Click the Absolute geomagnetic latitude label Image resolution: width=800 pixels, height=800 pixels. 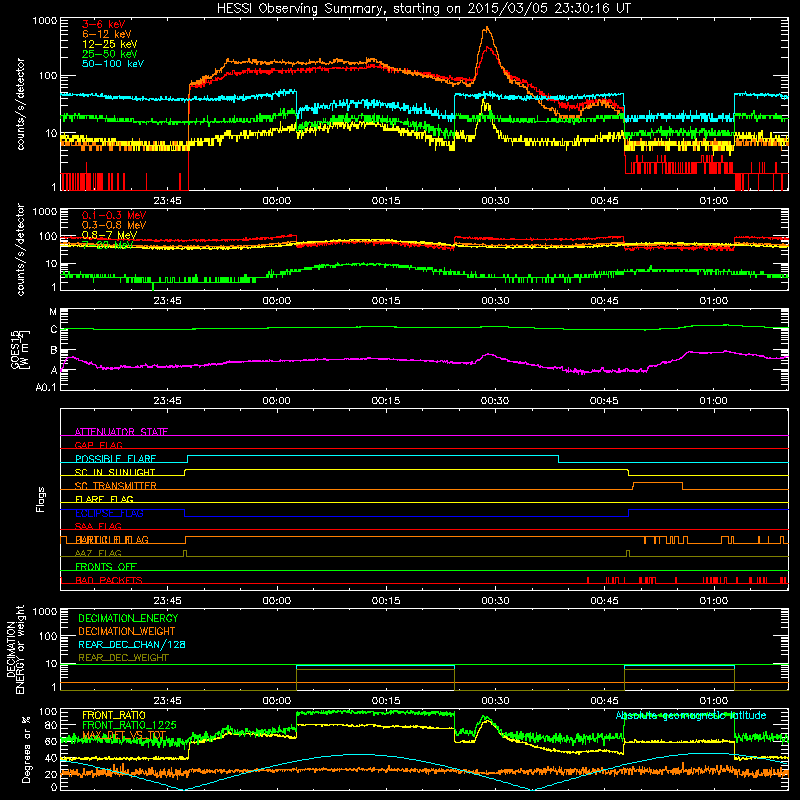pos(691,715)
